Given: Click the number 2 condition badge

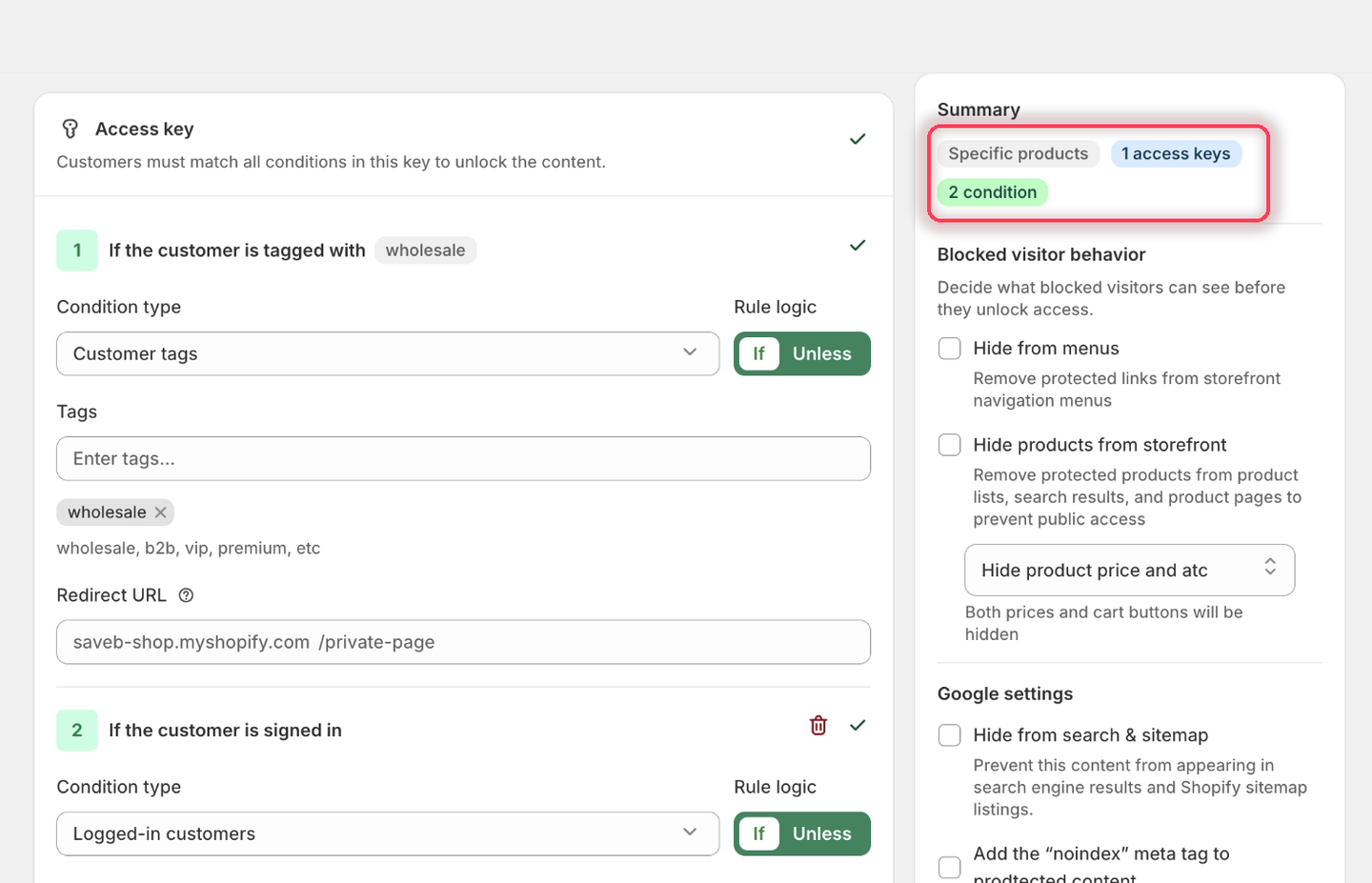Looking at the screenshot, I should coord(77,731).
